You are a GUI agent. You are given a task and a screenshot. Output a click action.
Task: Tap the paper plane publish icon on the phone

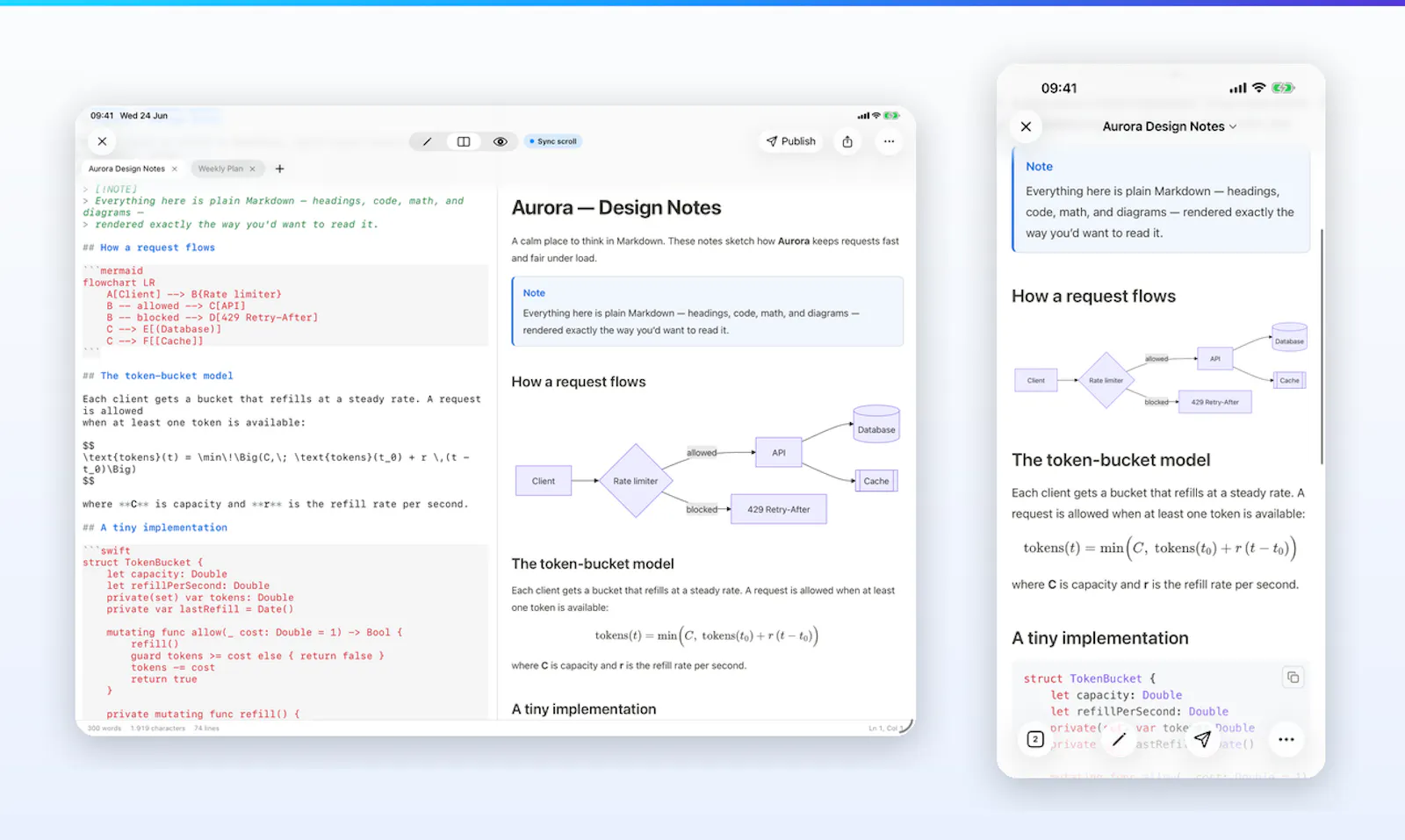1202,739
